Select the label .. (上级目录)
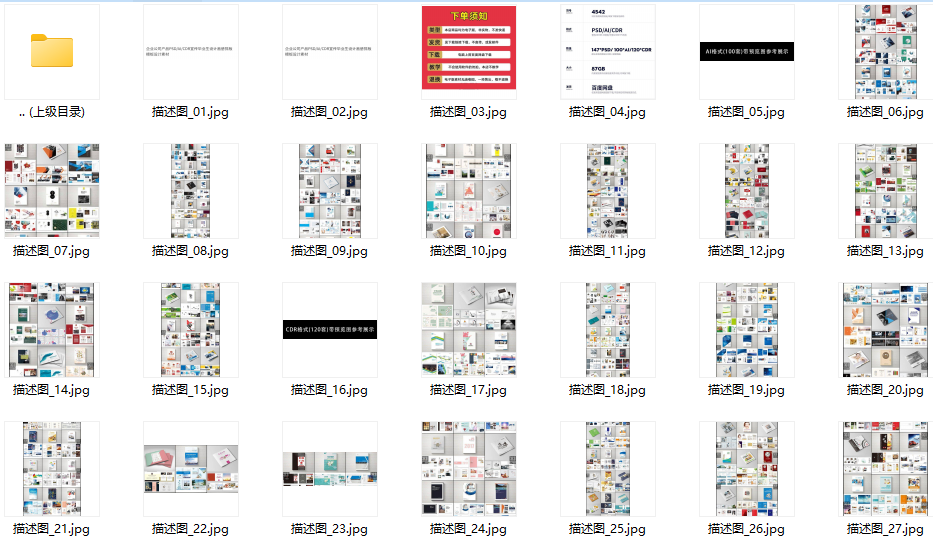This screenshot has height=536, width=933. click(52, 112)
